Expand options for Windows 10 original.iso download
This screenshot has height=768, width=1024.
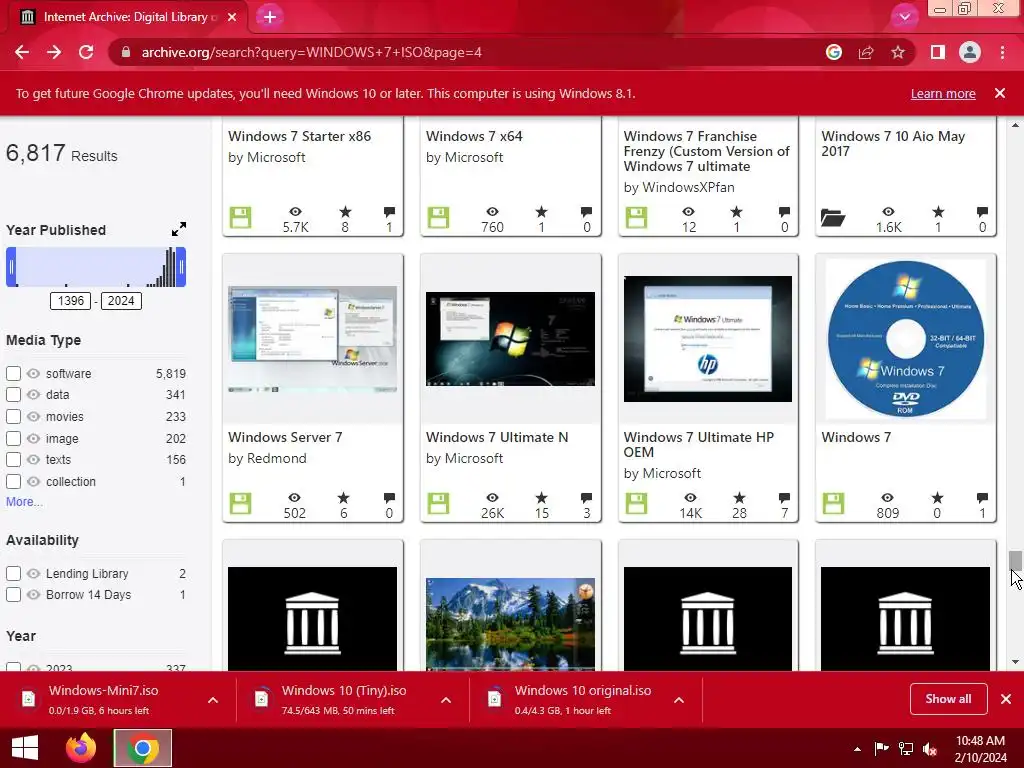679,700
